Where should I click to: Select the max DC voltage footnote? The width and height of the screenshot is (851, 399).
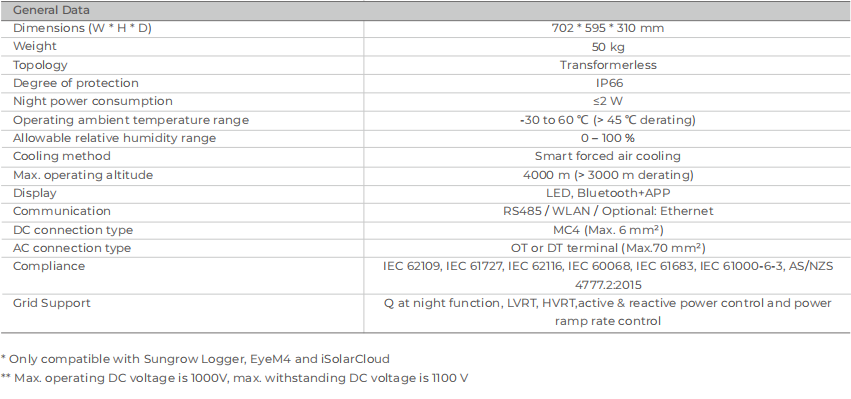234,378
